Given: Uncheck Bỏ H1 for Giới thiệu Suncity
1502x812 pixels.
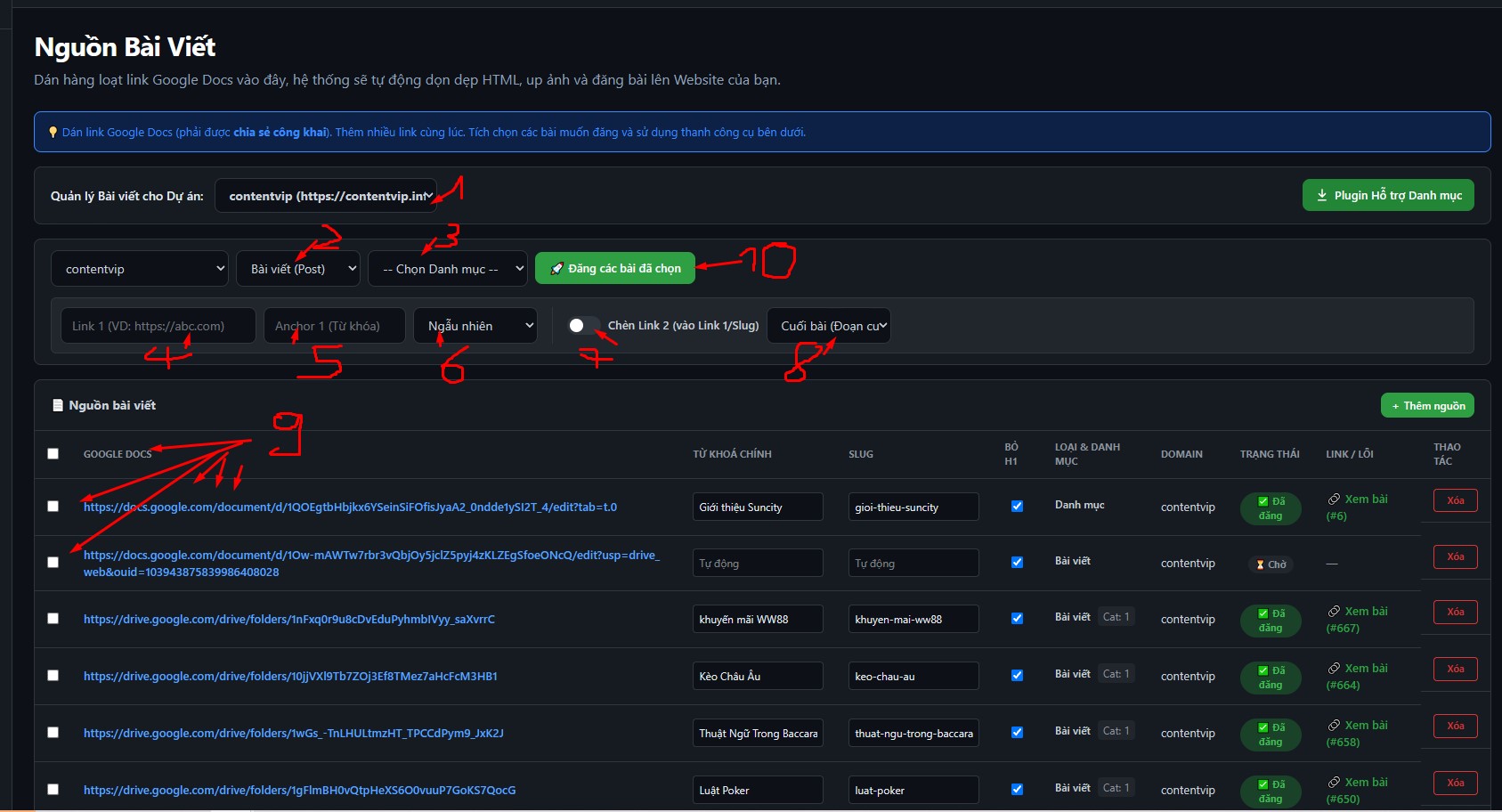Looking at the screenshot, I should pos(1017,507).
